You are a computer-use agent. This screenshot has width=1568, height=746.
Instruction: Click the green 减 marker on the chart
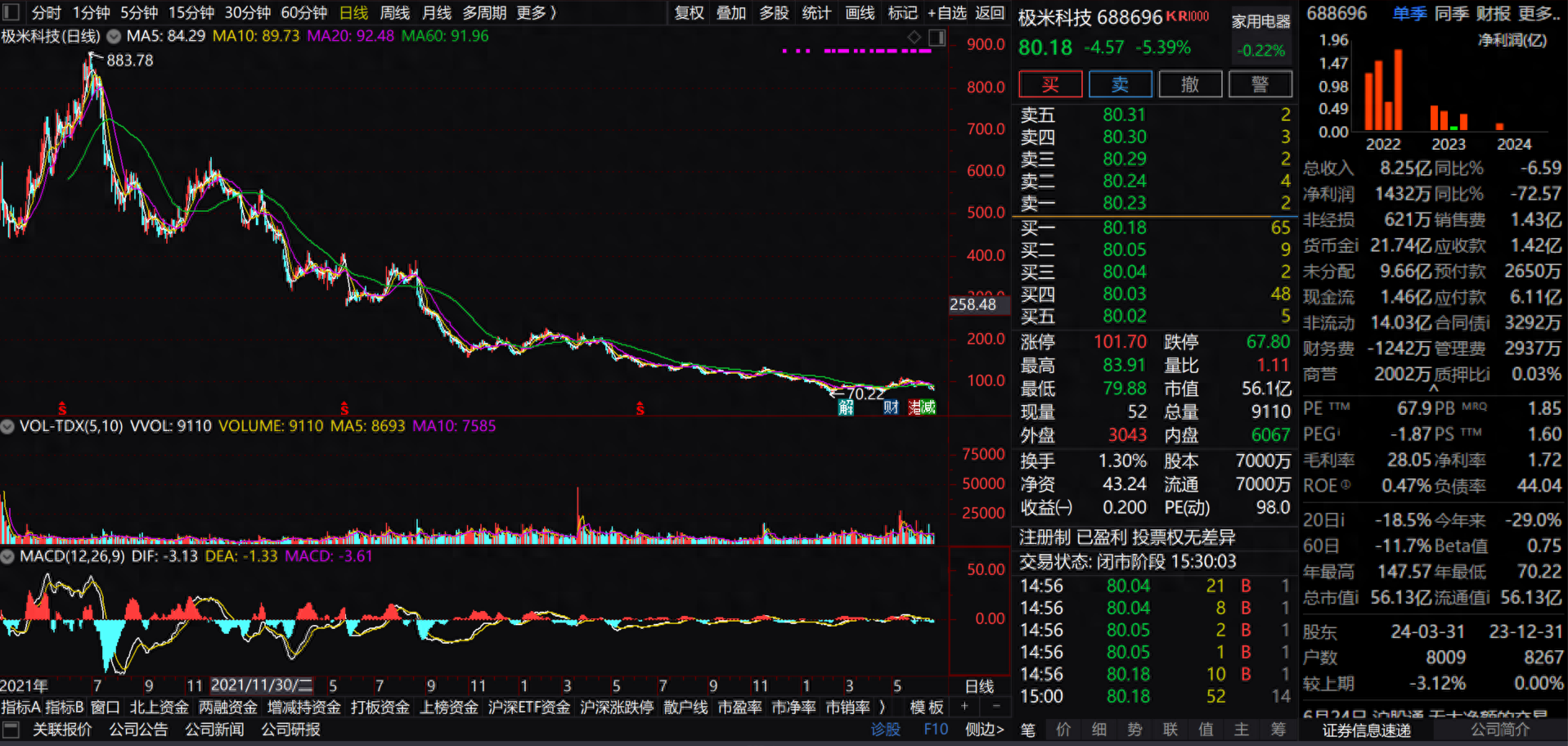(x=928, y=407)
